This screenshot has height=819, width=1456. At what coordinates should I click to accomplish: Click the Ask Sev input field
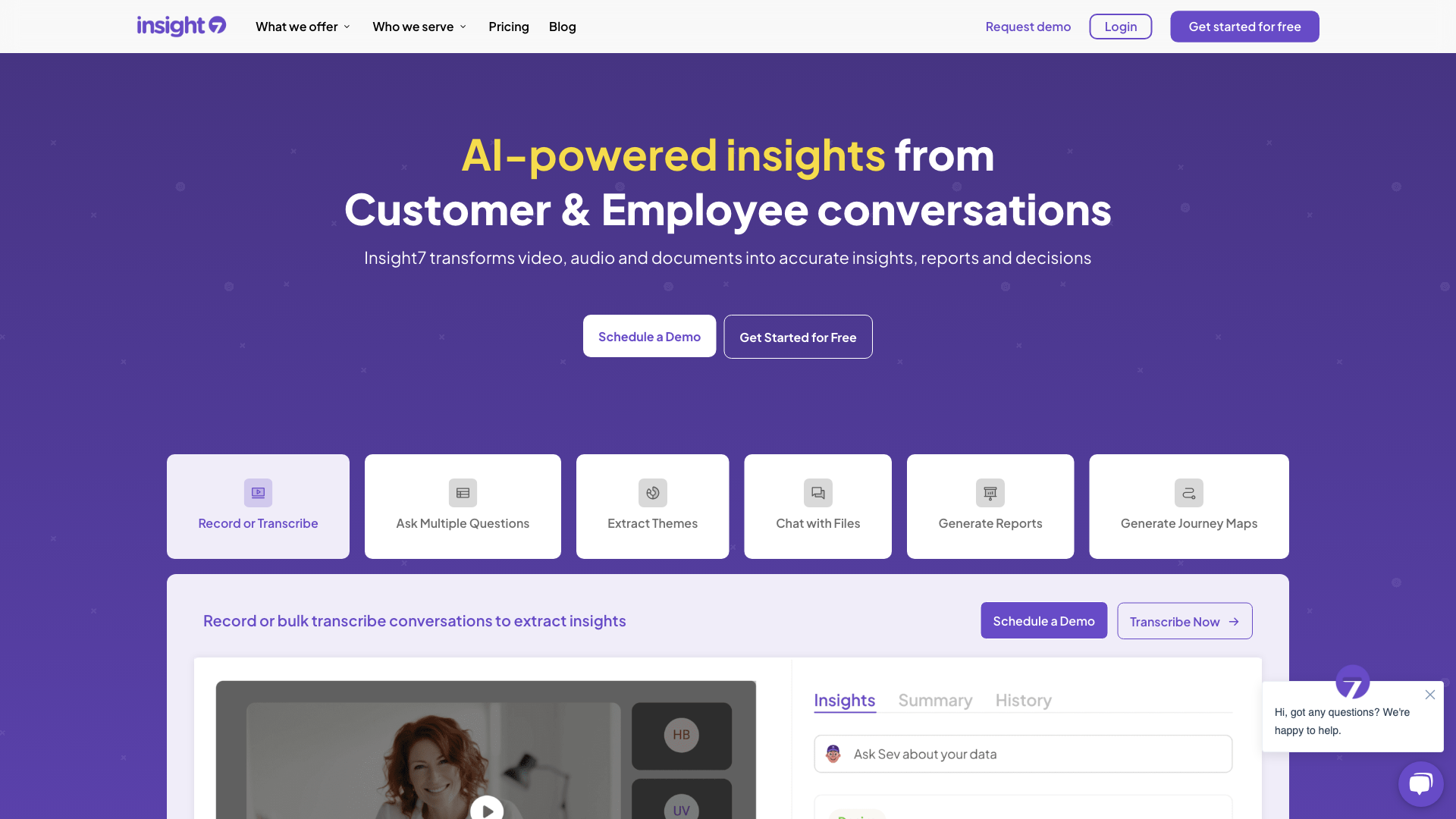(1023, 753)
